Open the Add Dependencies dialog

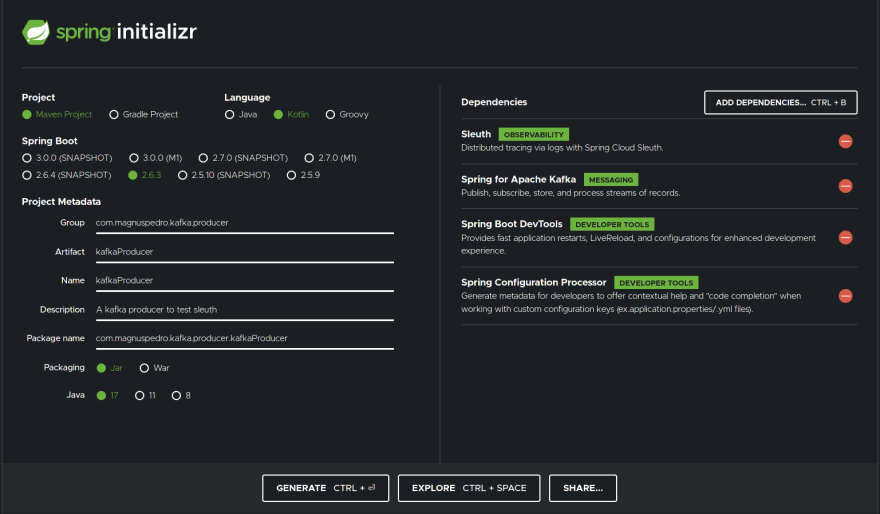click(781, 103)
